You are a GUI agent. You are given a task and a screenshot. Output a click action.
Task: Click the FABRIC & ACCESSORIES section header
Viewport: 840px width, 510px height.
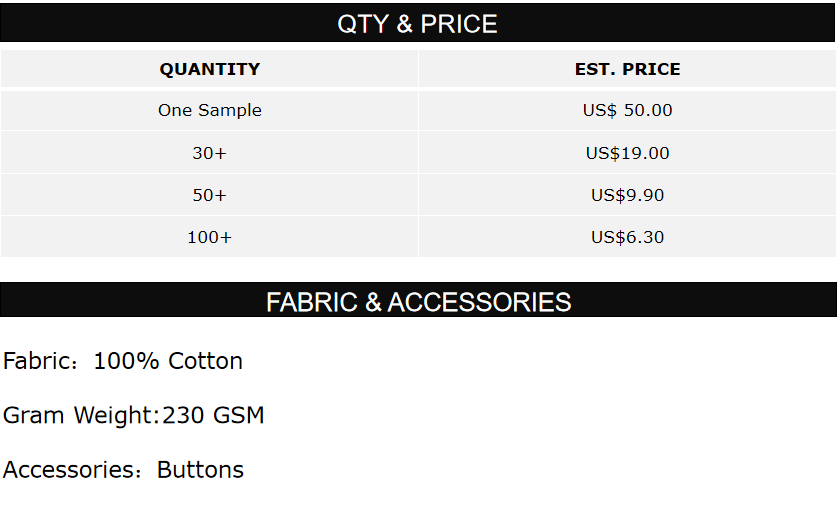(418, 302)
